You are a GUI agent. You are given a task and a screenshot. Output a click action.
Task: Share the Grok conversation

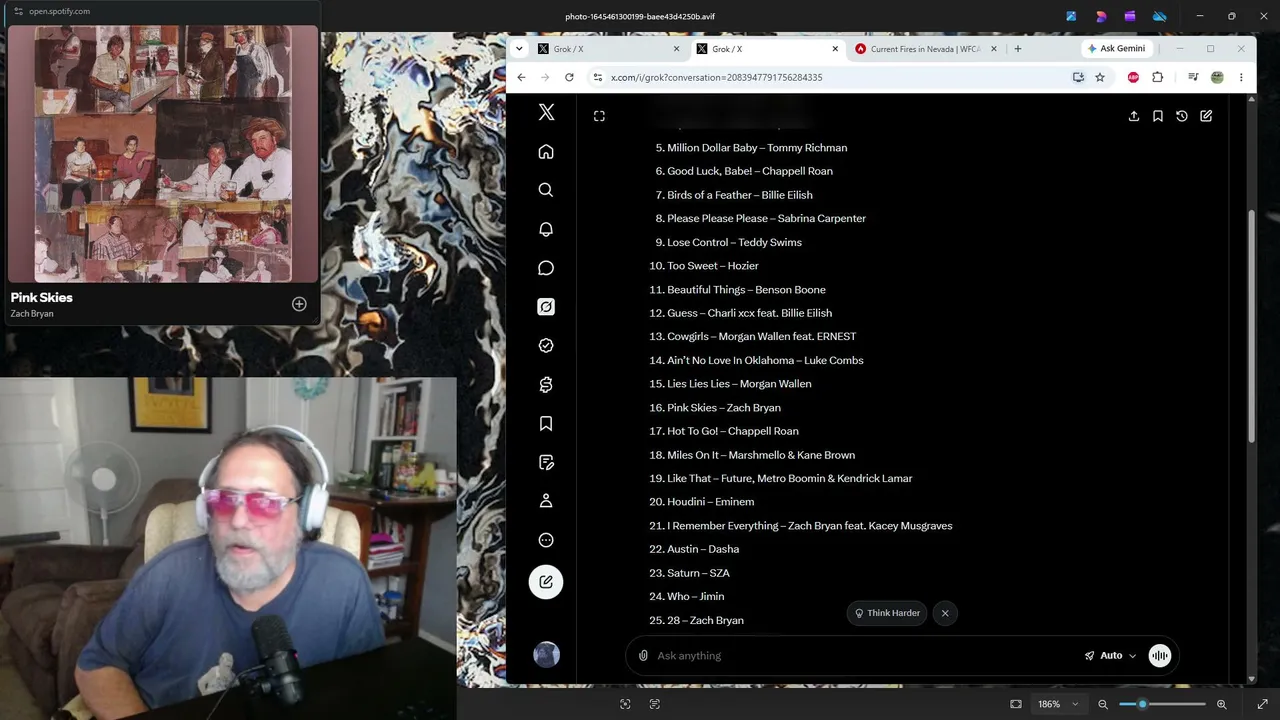1134,116
